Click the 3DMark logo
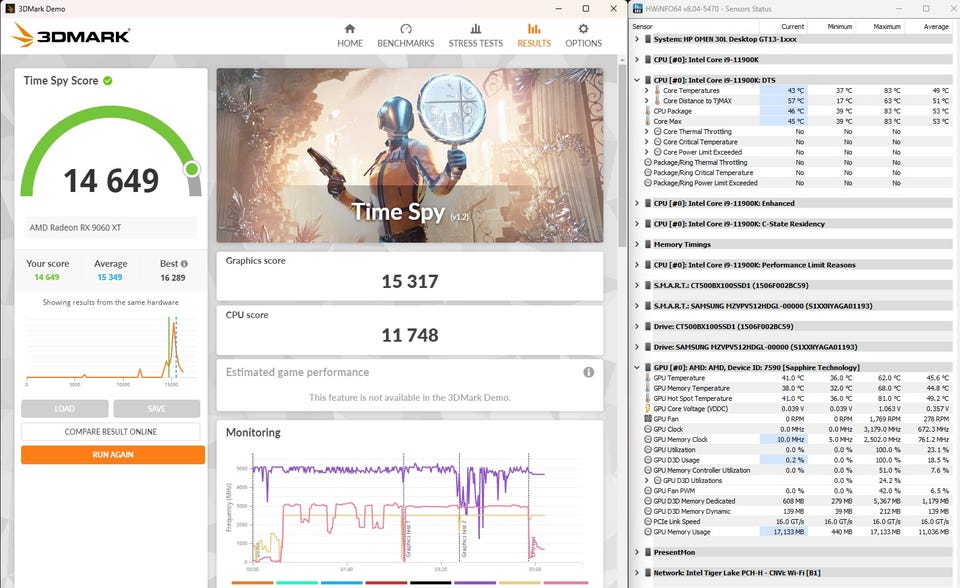960x588 pixels. click(71, 36)
